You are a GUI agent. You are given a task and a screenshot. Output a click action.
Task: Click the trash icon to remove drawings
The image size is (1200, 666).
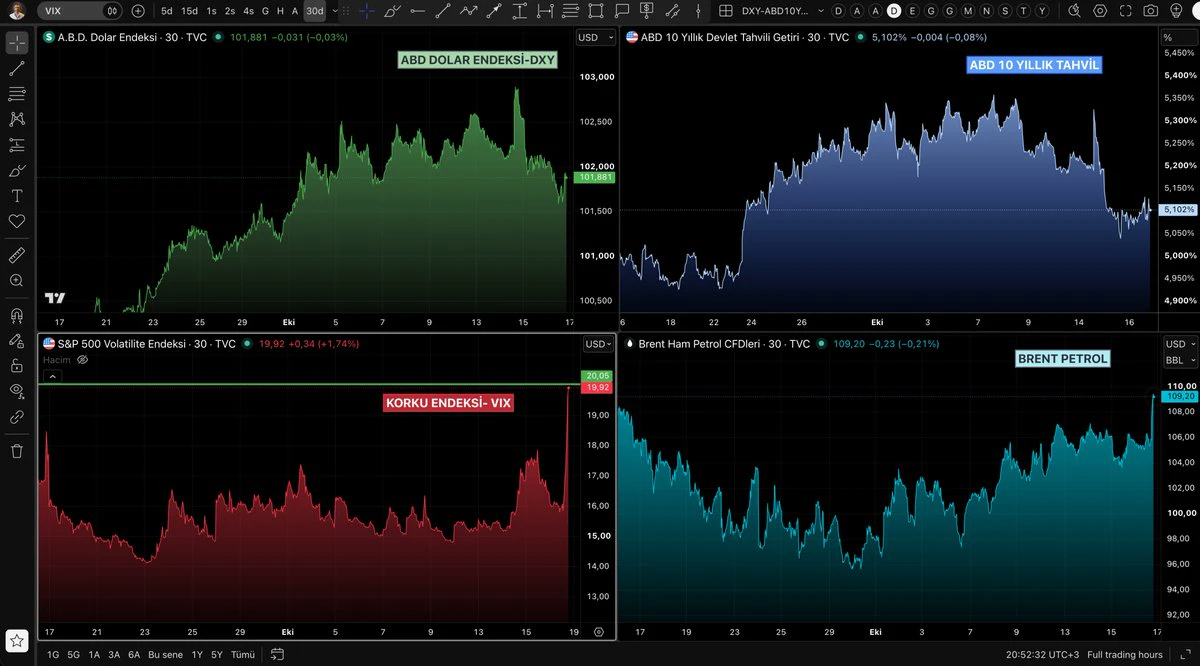pyautogui.click(x=17, y=451)
